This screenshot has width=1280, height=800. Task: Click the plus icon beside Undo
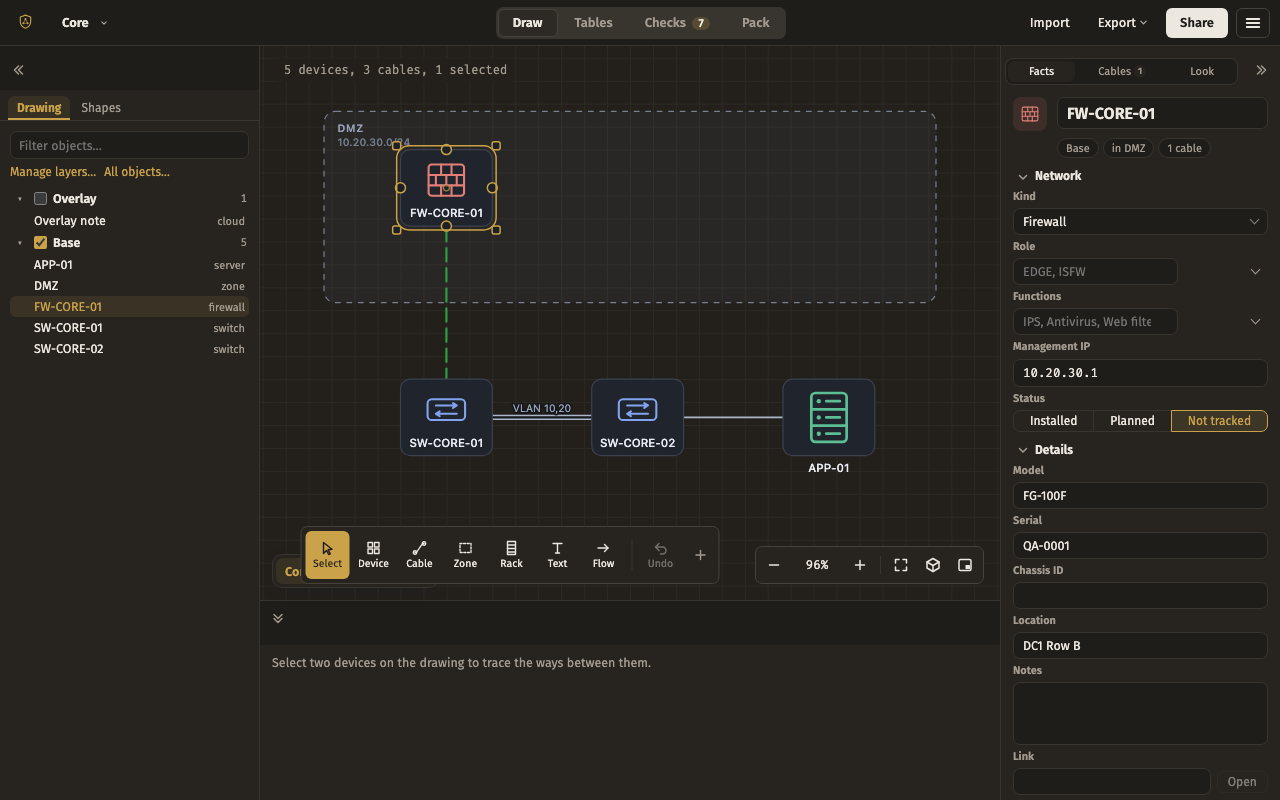[700, 555]
